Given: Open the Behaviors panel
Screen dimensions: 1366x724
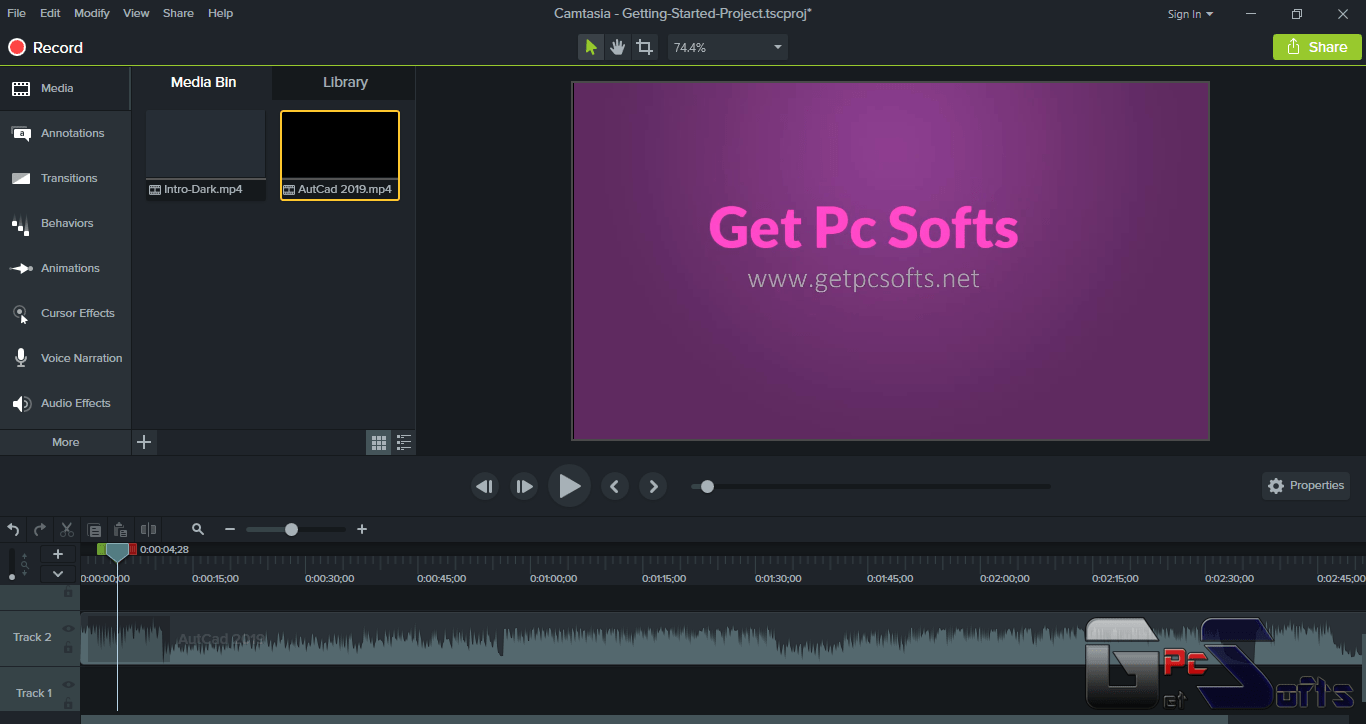Looking at the screenshot, I should tap(65, 223).
